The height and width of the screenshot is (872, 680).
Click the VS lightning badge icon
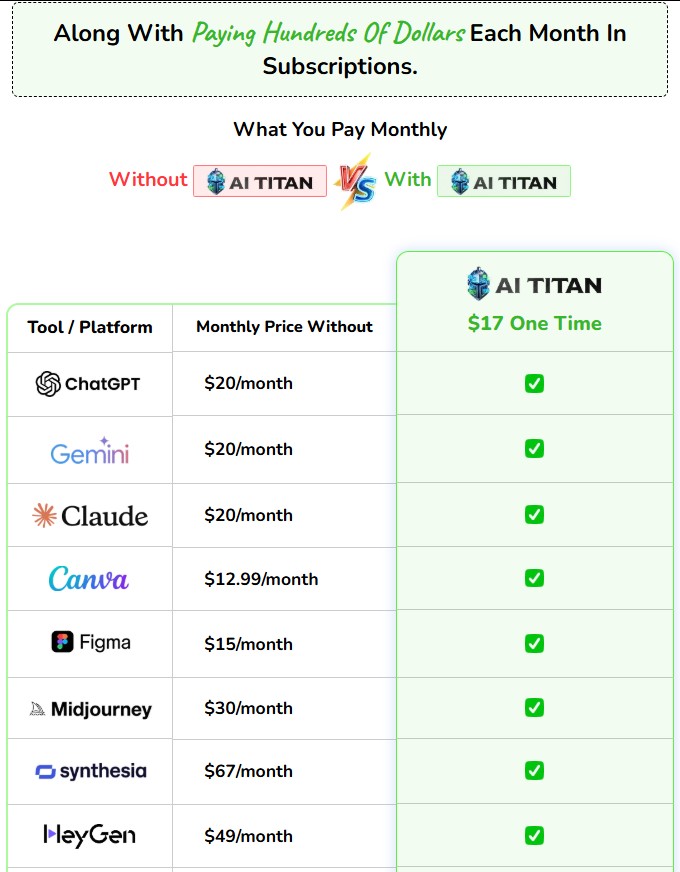(x=355, y=182)
